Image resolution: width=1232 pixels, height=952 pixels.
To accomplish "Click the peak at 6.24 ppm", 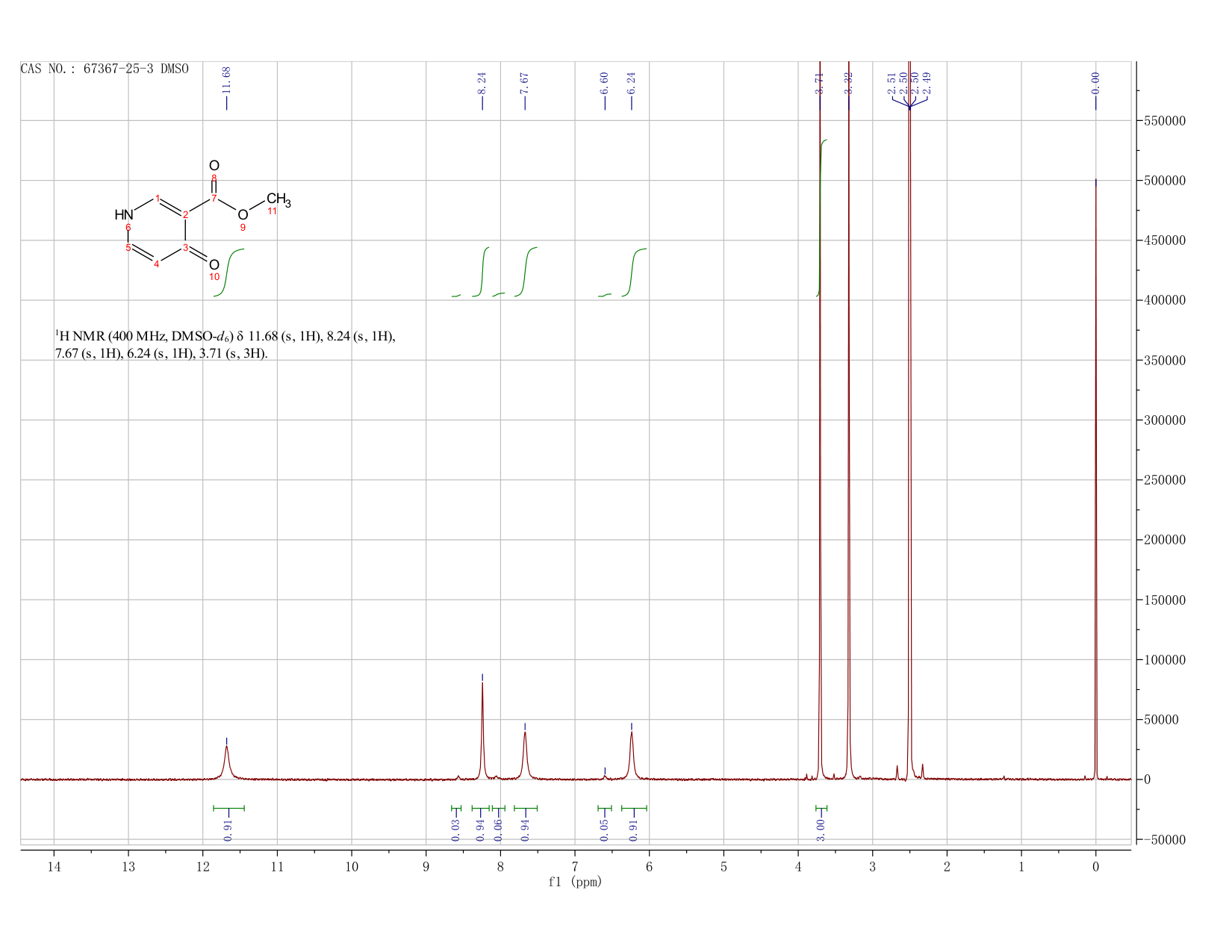I will pos(632,756).
